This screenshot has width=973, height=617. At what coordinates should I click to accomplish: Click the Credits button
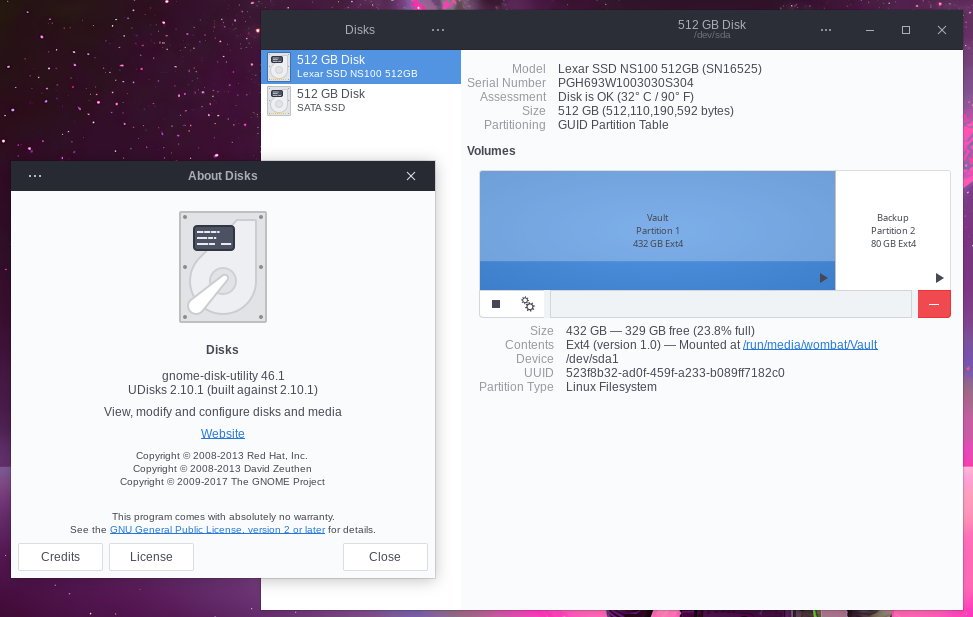point(60,557)
